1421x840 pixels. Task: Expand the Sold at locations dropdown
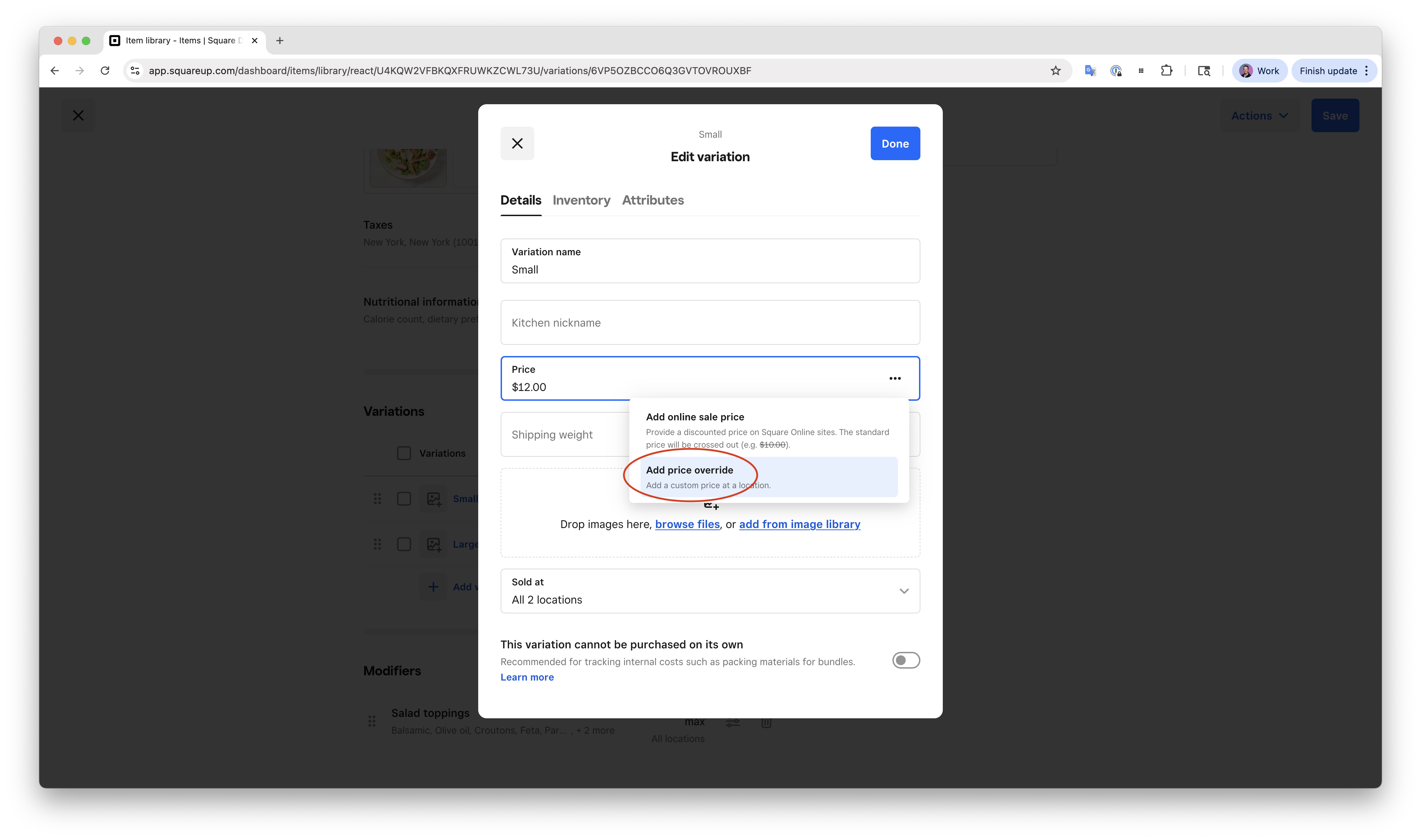[x=710, y=591]
